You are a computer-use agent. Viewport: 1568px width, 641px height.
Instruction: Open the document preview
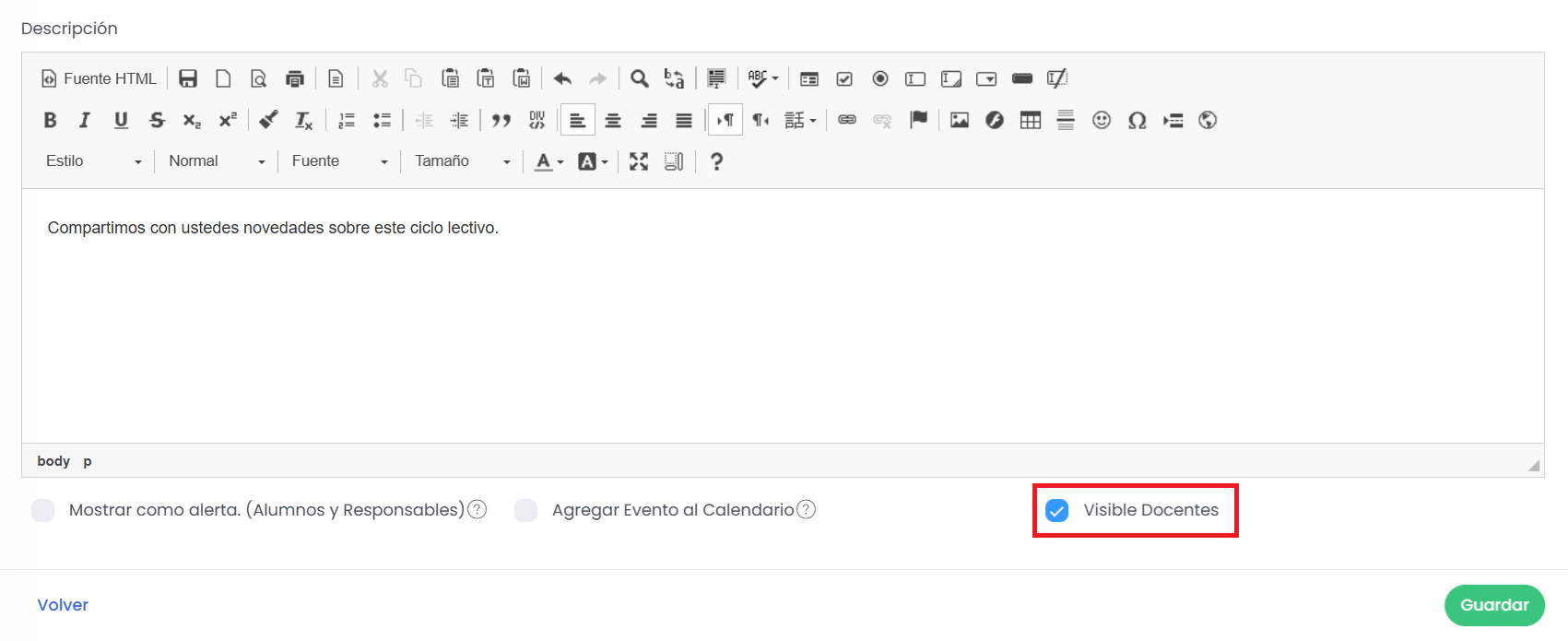coord(259,78)
